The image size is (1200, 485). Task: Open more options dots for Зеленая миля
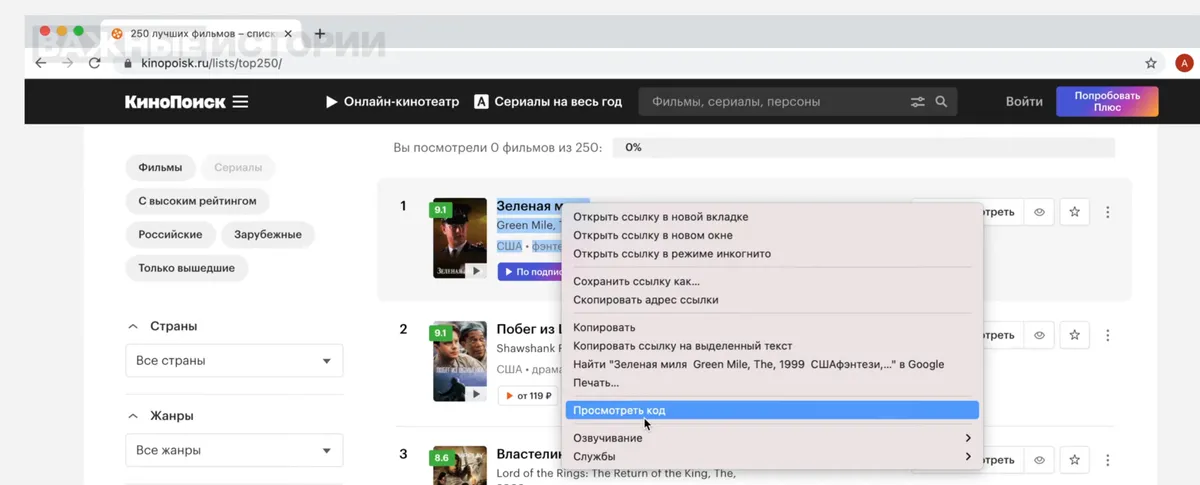click(1107, 212)
